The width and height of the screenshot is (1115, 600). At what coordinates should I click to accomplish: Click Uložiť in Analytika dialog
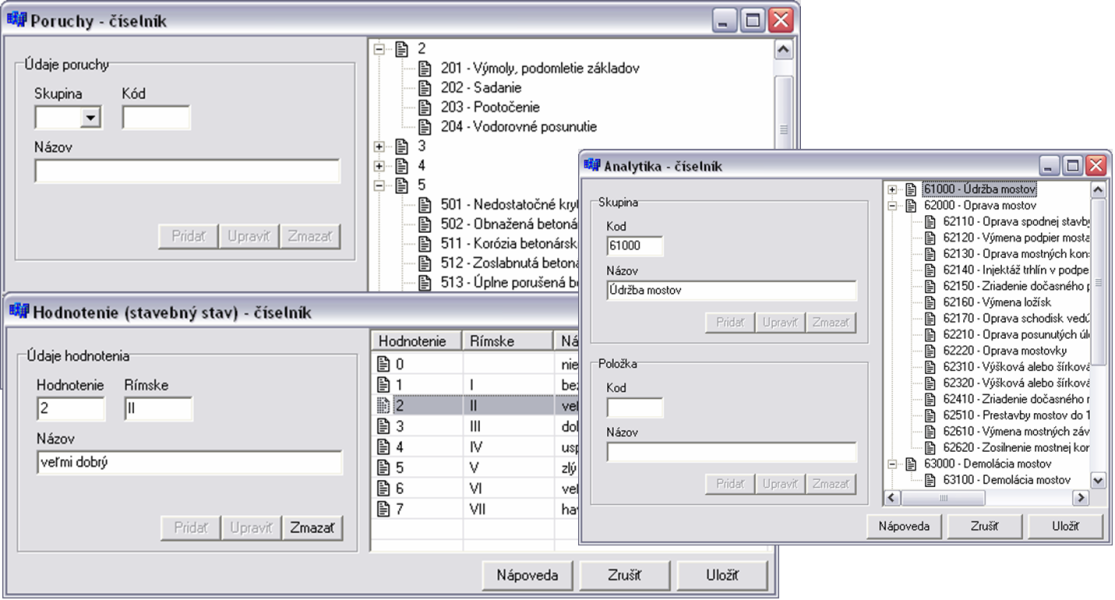click(1065, 527)
